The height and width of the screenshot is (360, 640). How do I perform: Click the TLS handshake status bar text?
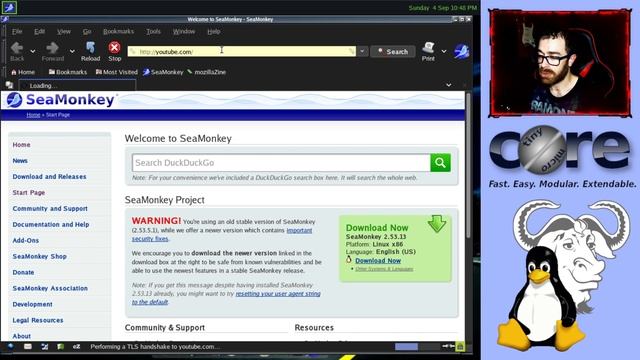(x=156, y=347)
